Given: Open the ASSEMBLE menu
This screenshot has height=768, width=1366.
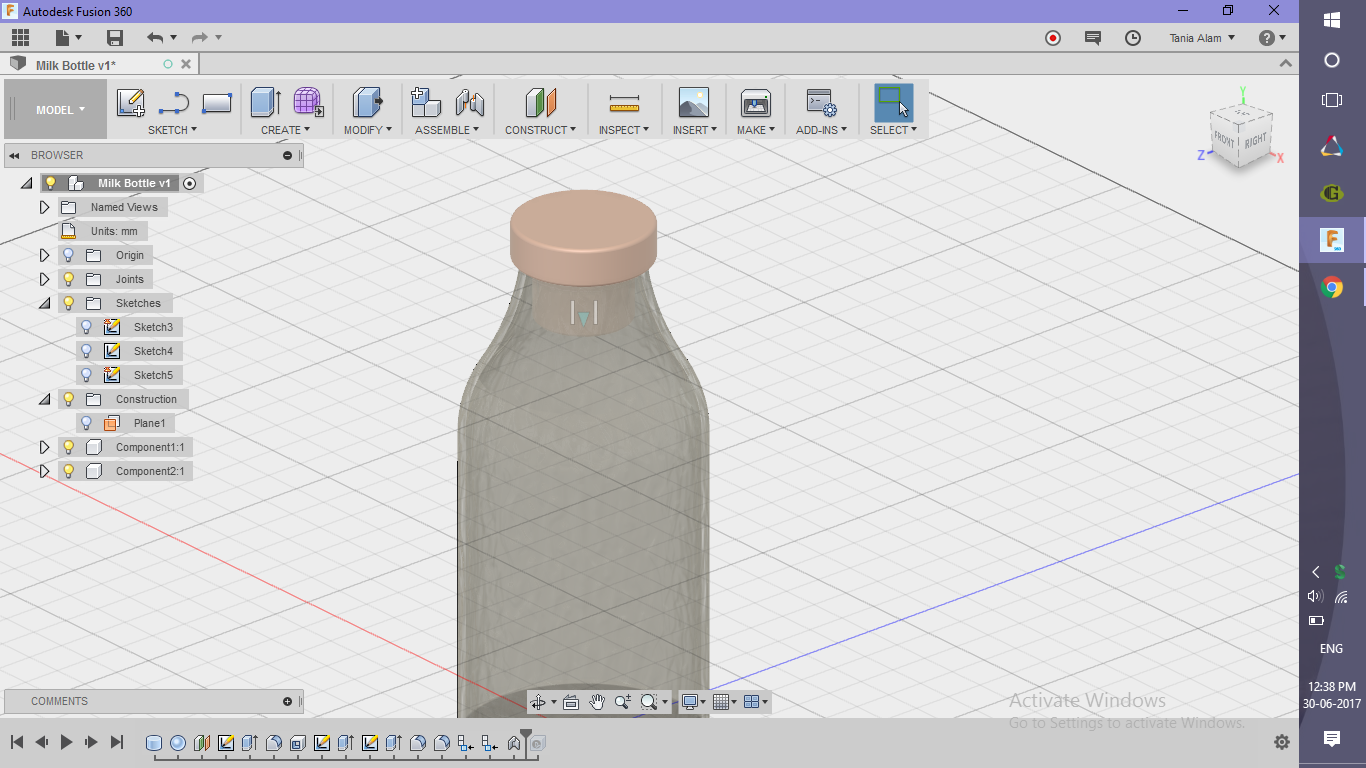Looking at the screenshot, I should pyautogui.click(x=447, y=130).
